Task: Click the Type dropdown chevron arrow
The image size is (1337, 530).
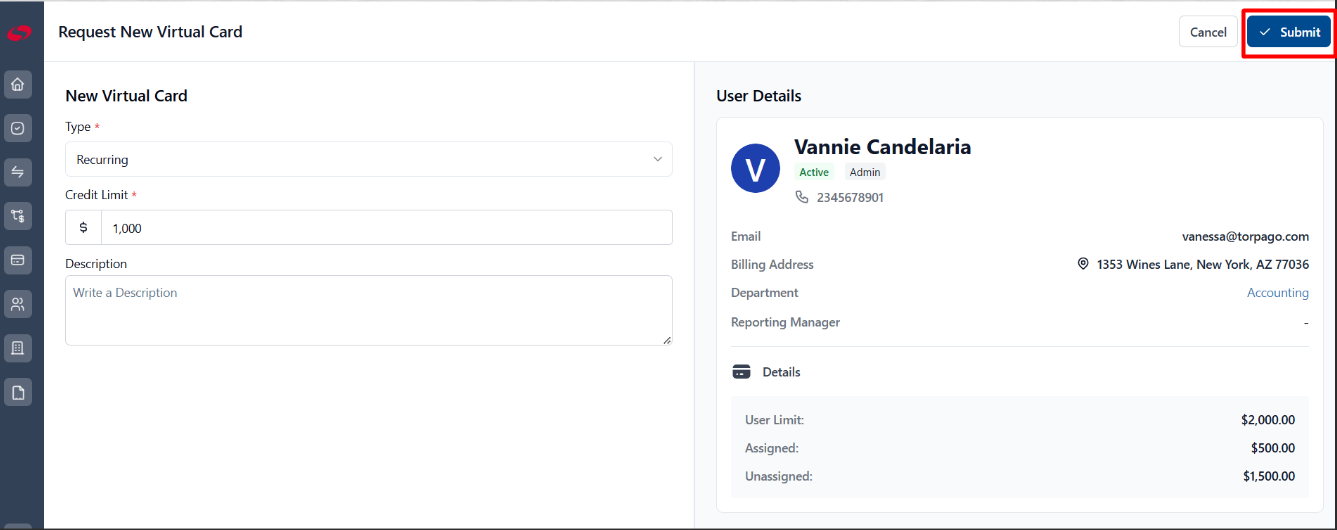Action: point(657,159)
